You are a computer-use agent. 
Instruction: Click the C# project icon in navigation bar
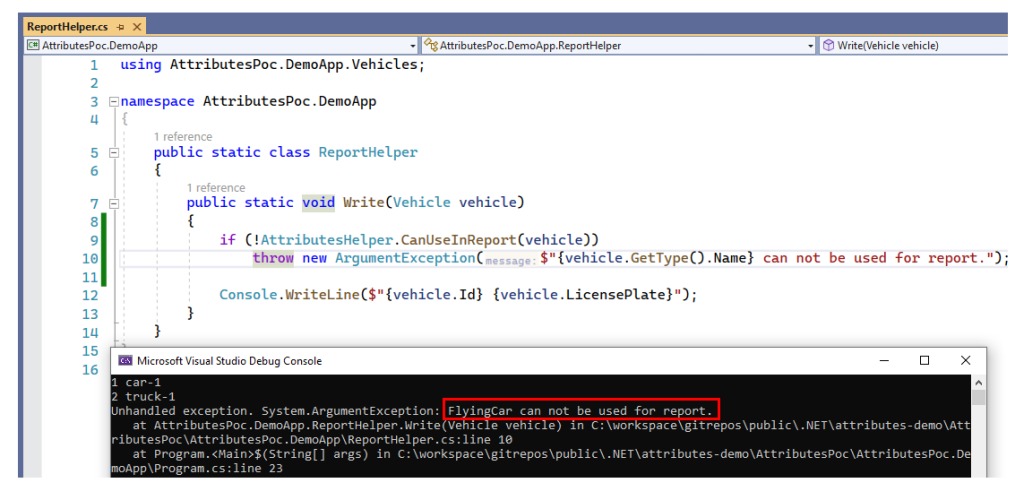click(33, 46)
